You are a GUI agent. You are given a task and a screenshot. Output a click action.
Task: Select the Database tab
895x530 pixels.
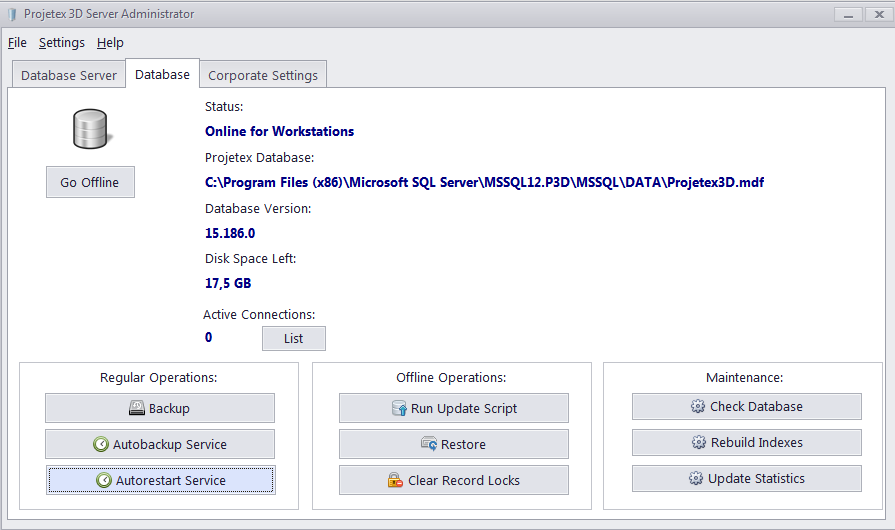coord(162,74)
